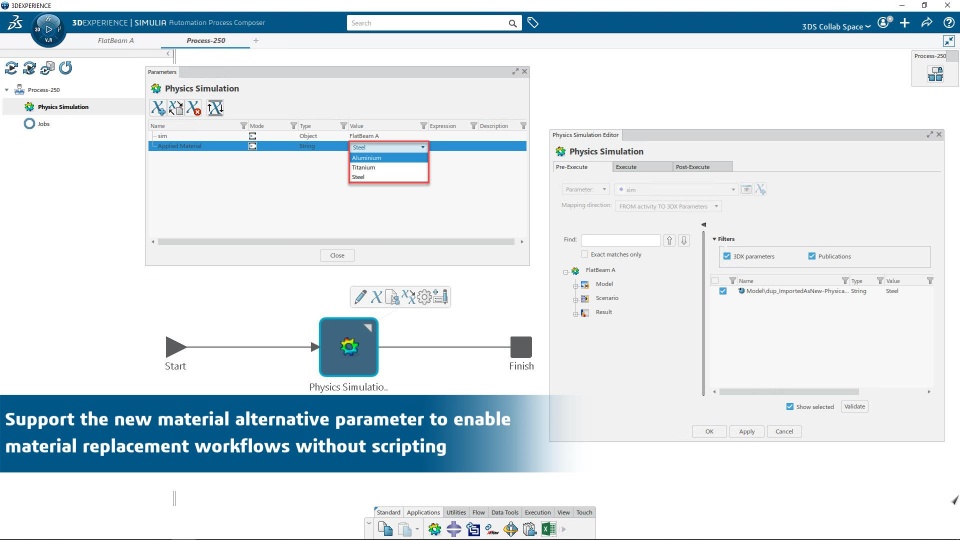Select Aluminium from the material dropdown

pyautogui.click(x=388, y=158)
